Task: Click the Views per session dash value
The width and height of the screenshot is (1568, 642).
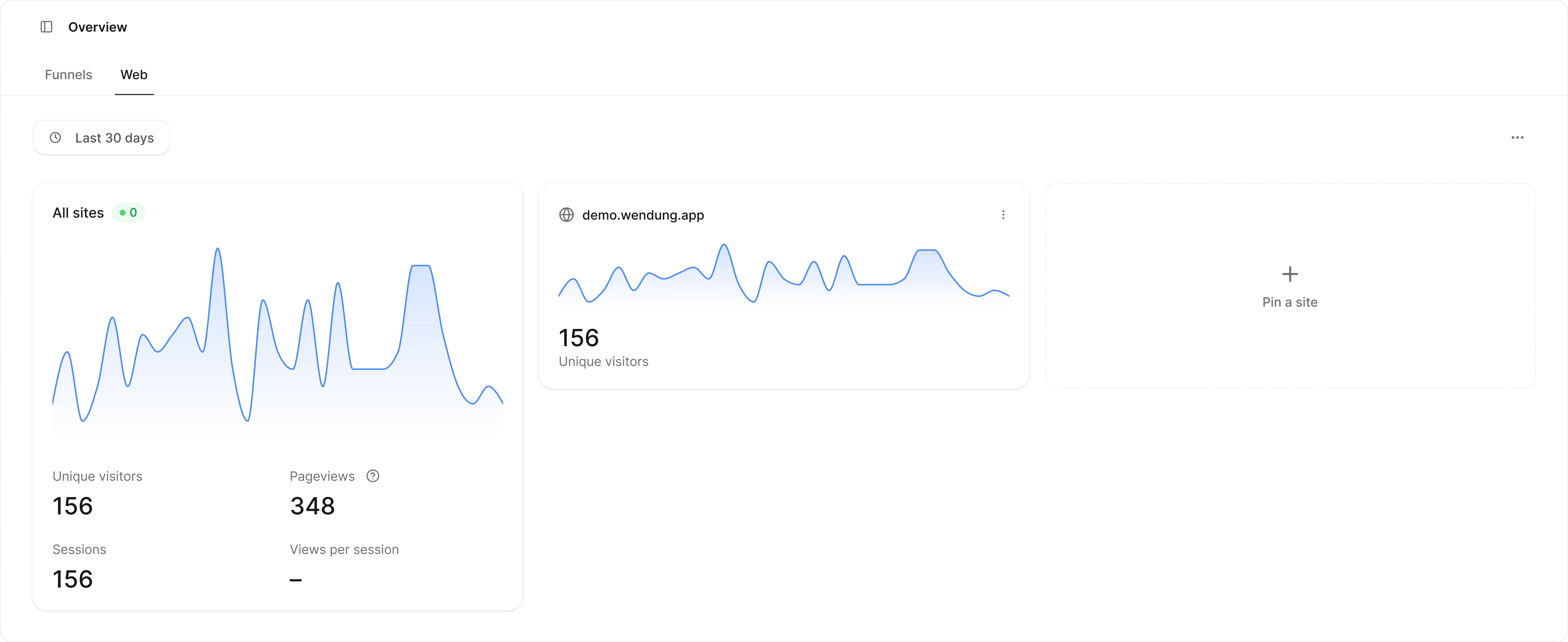Action: coord(296,580)
